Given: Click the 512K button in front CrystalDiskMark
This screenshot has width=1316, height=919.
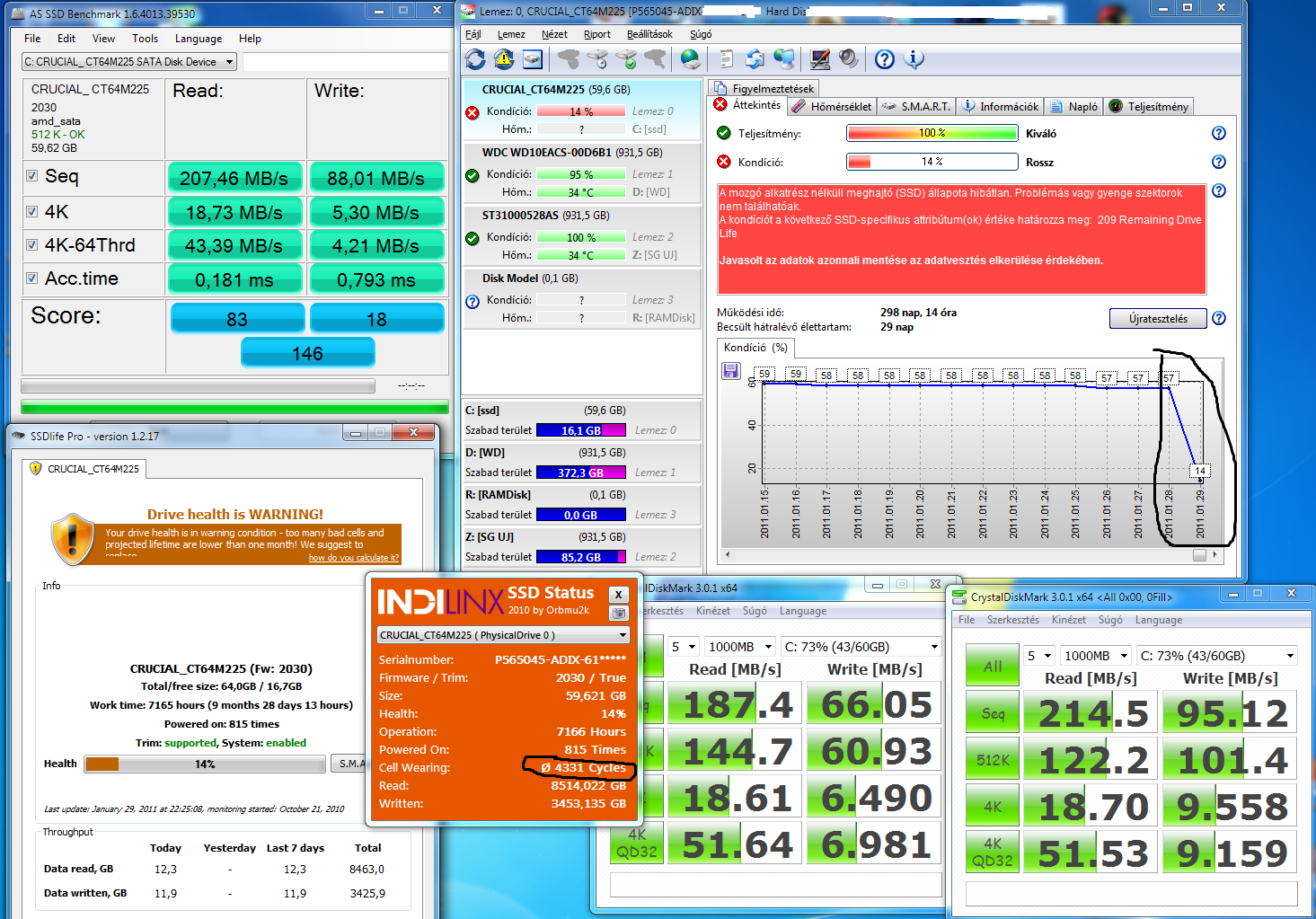Looking at the screenshot, I should coord(993,760).
